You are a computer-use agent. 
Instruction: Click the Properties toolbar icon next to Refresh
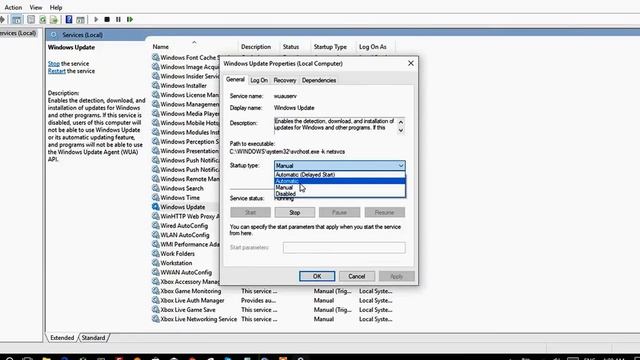click(x=31, y=19)
